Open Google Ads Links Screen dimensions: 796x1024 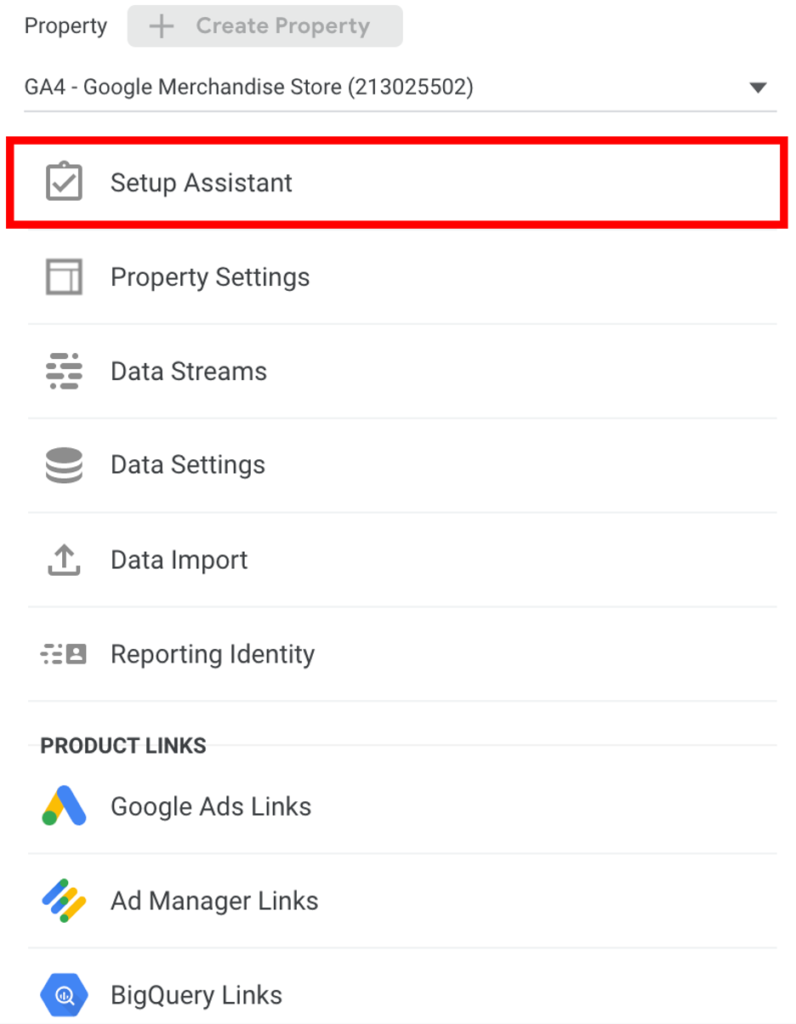210,806
